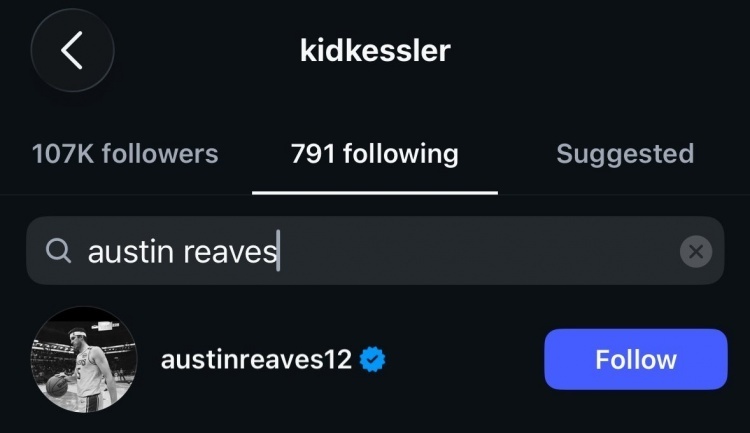Switch to the 107K followers tab
The height and width of the screenshot is (433, 750).
(125, 154)
